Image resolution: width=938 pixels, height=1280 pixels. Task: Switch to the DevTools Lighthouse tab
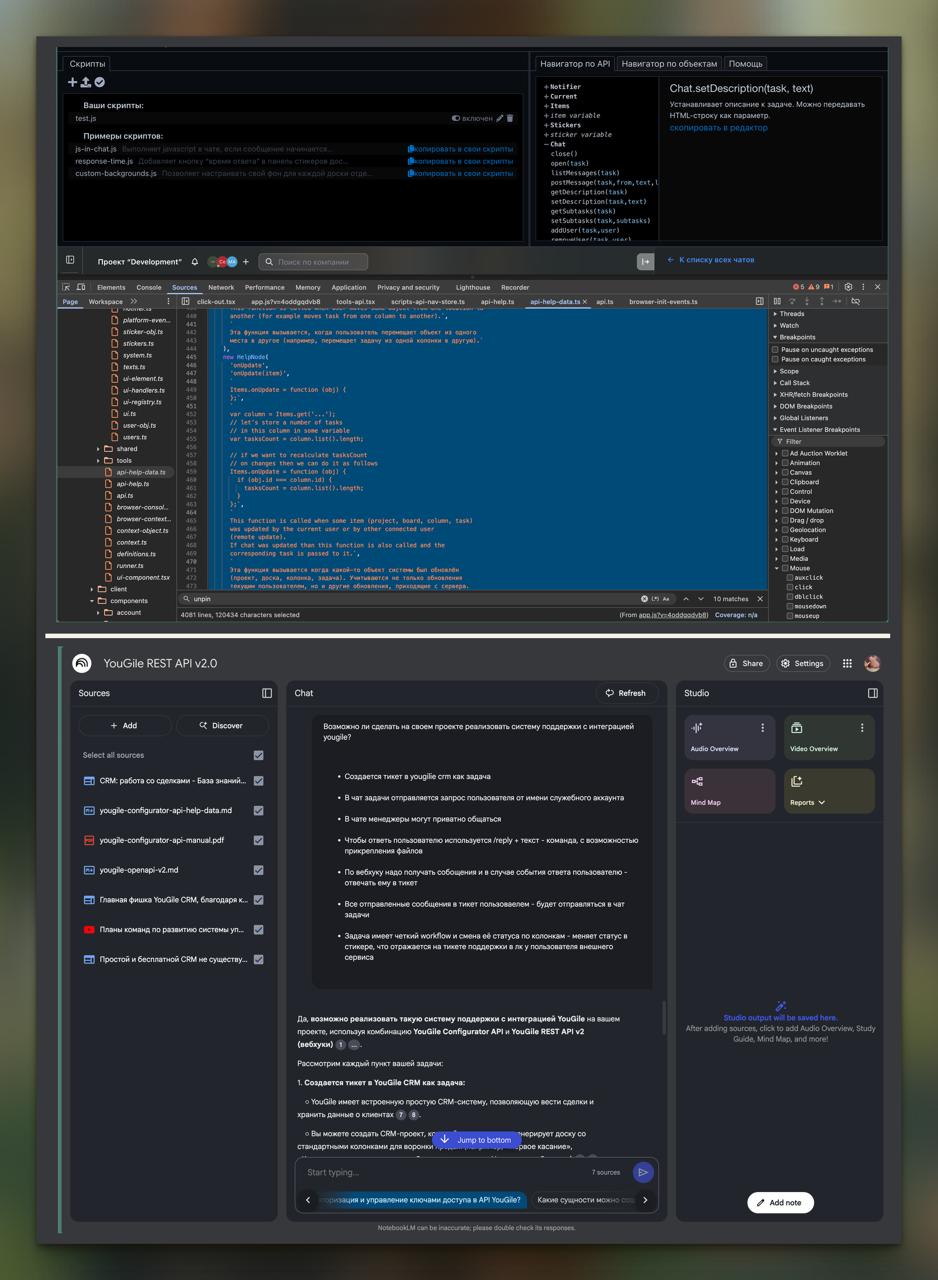pos(473,287)
